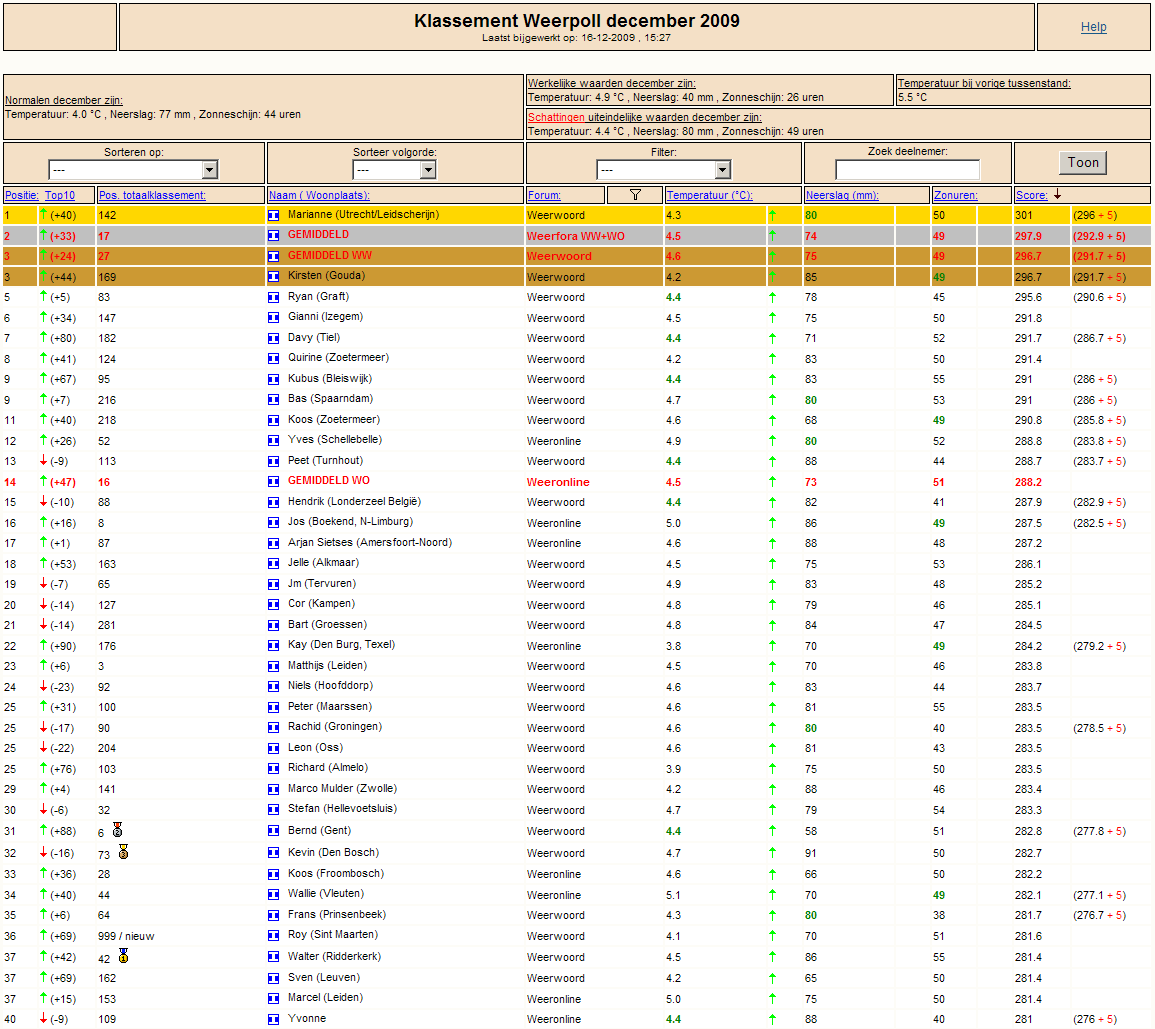Click the Zoek deelnemer input field
The height and width of the screenshot is (1029, 1155).
coord(908,169)
